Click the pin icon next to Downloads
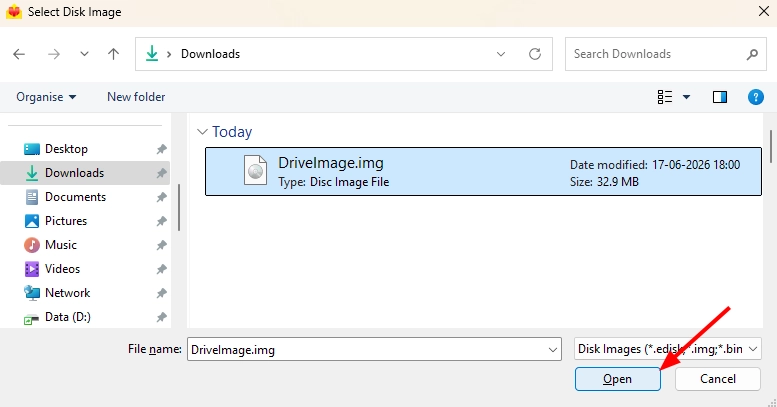 (x=162, y=173)
